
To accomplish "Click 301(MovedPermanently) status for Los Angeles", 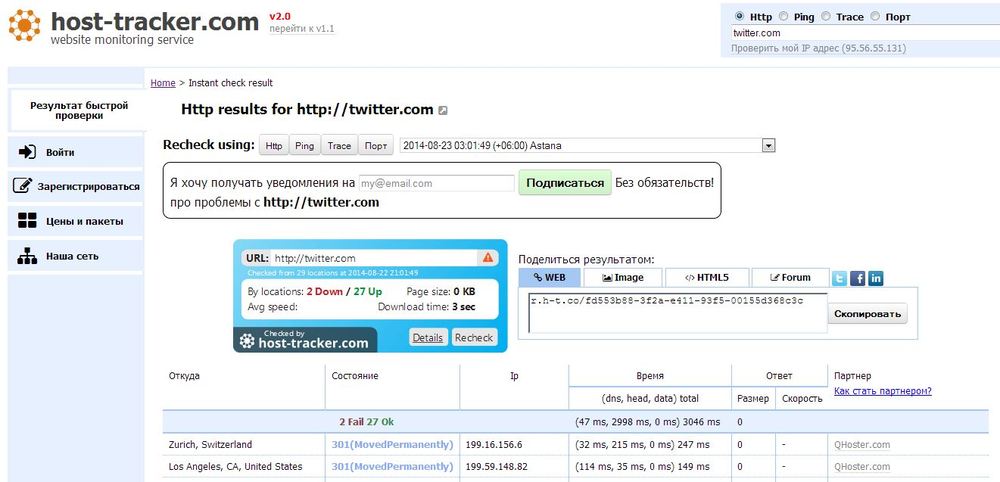I will [392, 466].
